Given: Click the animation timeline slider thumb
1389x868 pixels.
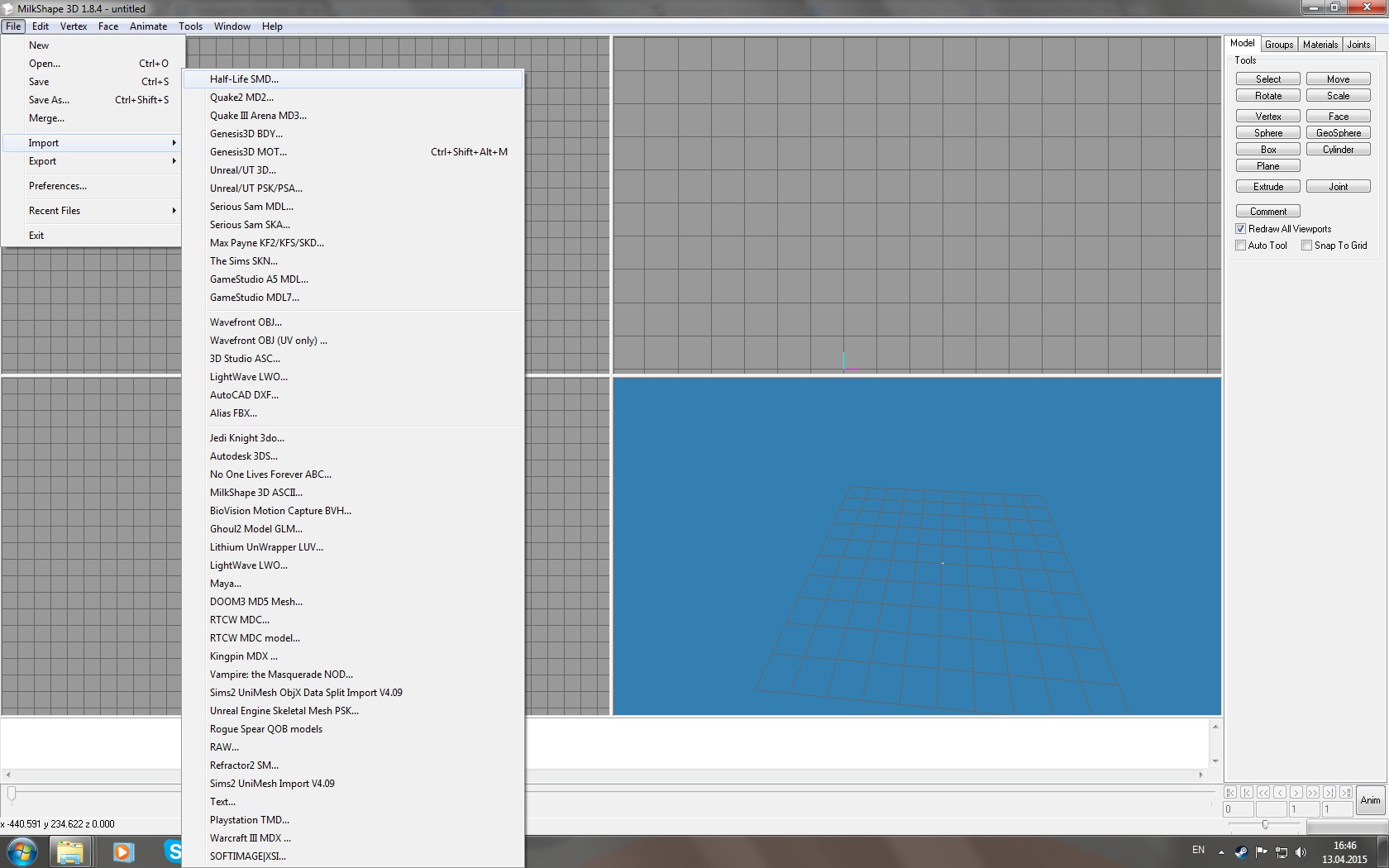Looking at the screenshot, I should click(12, 794).
